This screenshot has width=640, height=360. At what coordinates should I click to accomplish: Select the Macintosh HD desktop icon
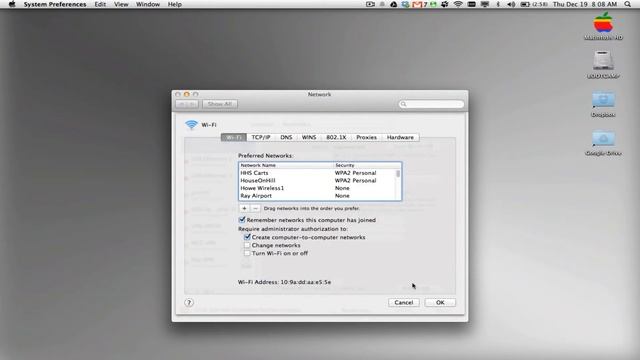coord(603,26)
